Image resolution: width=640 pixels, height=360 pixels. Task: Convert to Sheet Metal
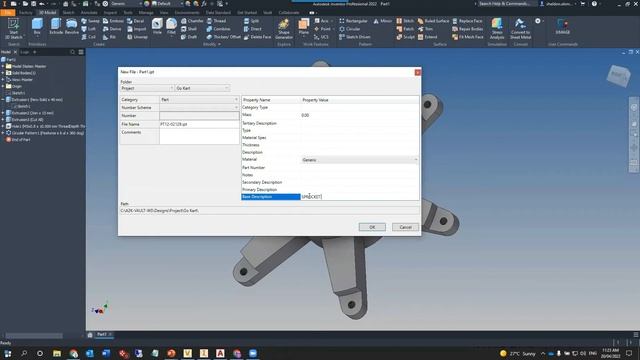pos(520,29)
